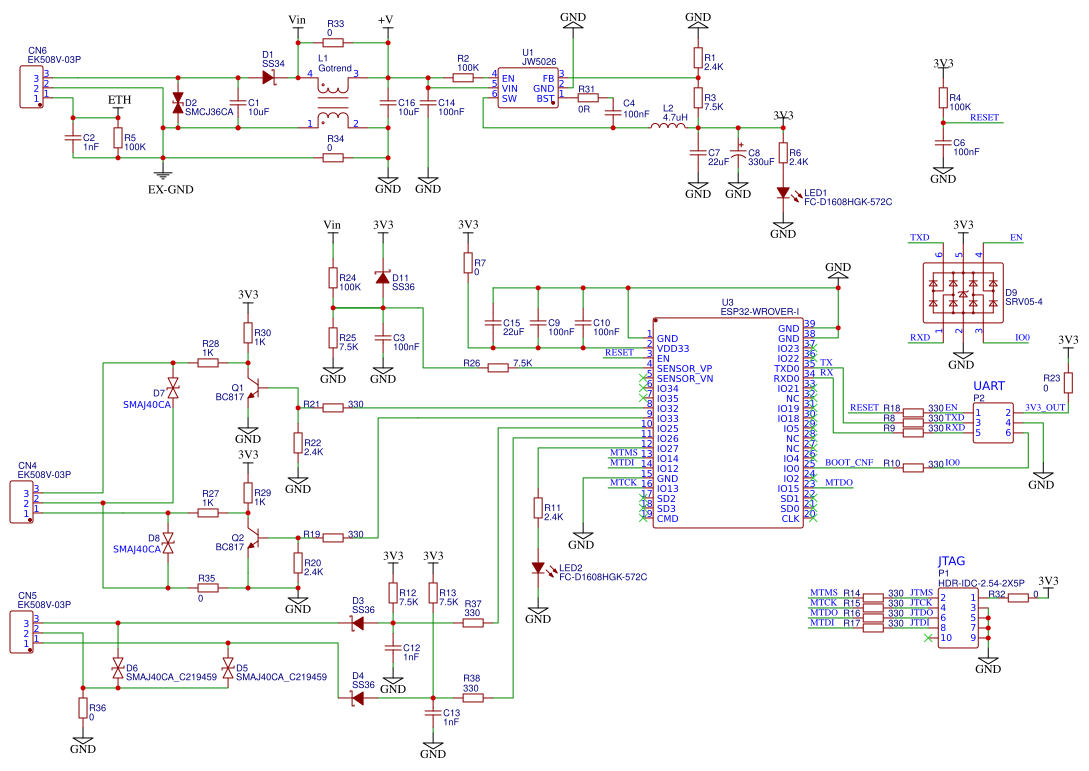
Task: Click the Q2 transistor symbol
Action: pos(253,538)
